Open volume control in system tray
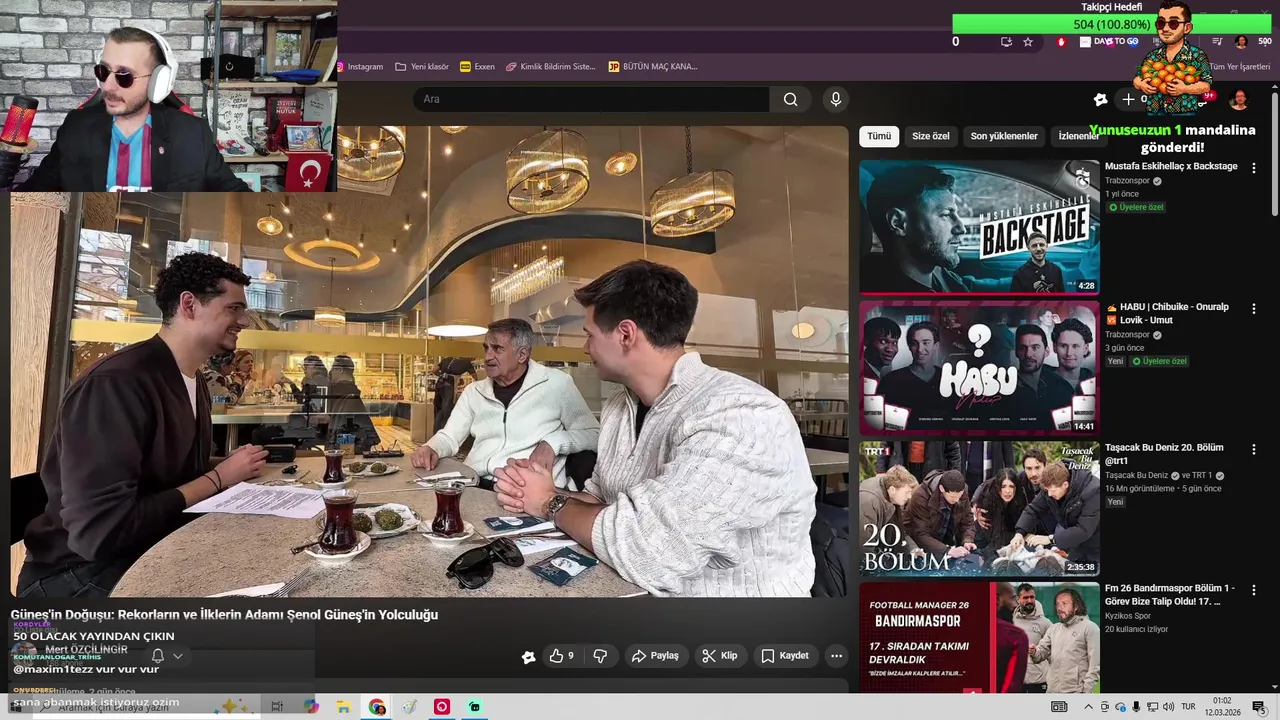This screenshot has height=720, width=1280. coord(1168,707)
